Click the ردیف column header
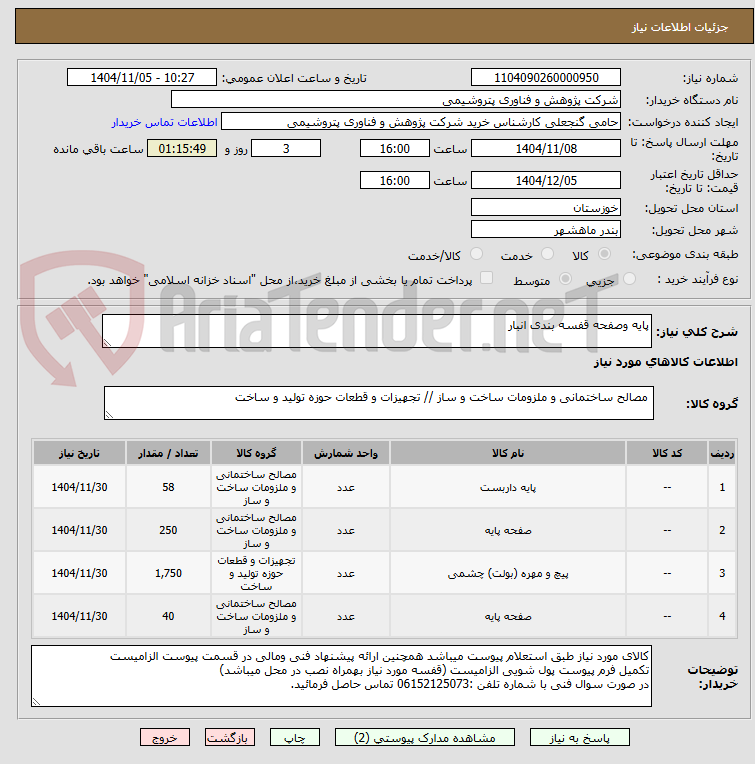755x764 pixels. 722,453
